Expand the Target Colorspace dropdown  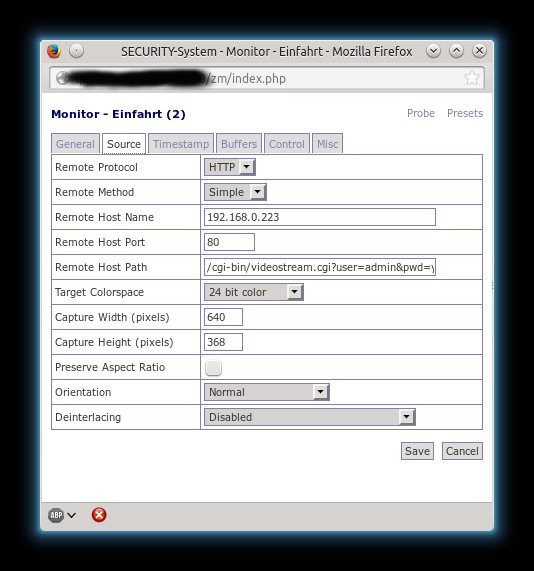point(254,292)
